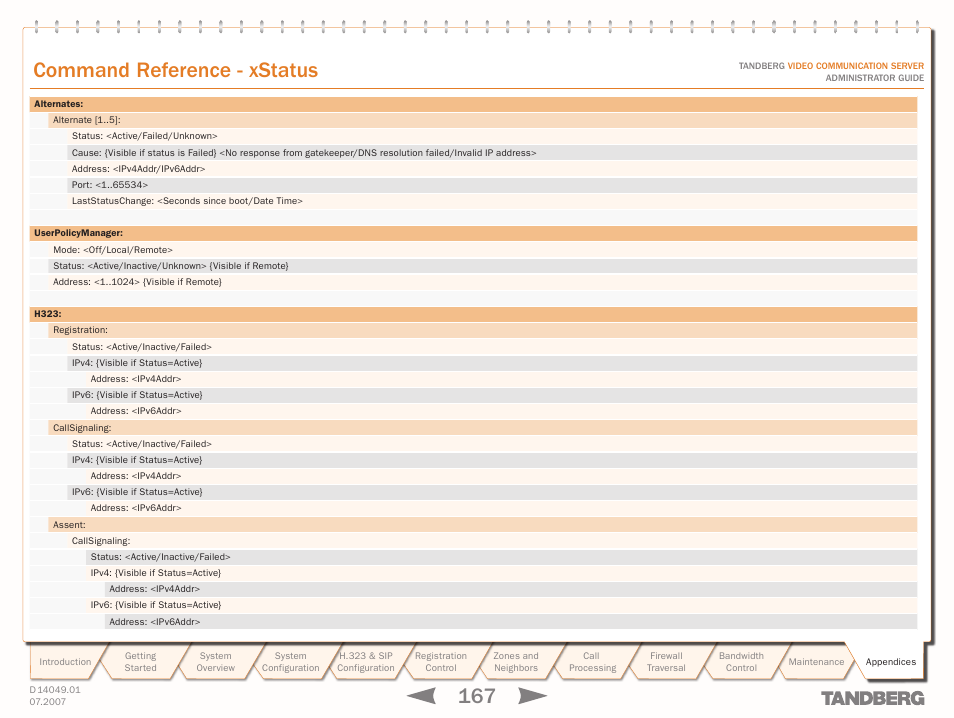Click the H323: section header
Image resolution: width=954 pixels, height=718 pixels.
[473, 314]
